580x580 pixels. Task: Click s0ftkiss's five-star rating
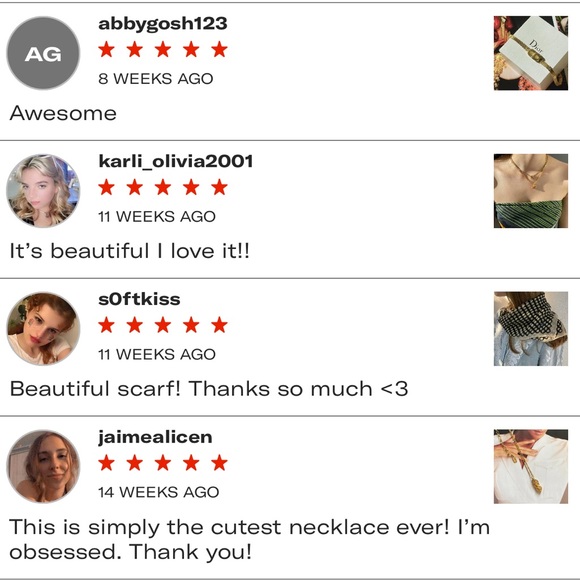click(x=163, y=325)
